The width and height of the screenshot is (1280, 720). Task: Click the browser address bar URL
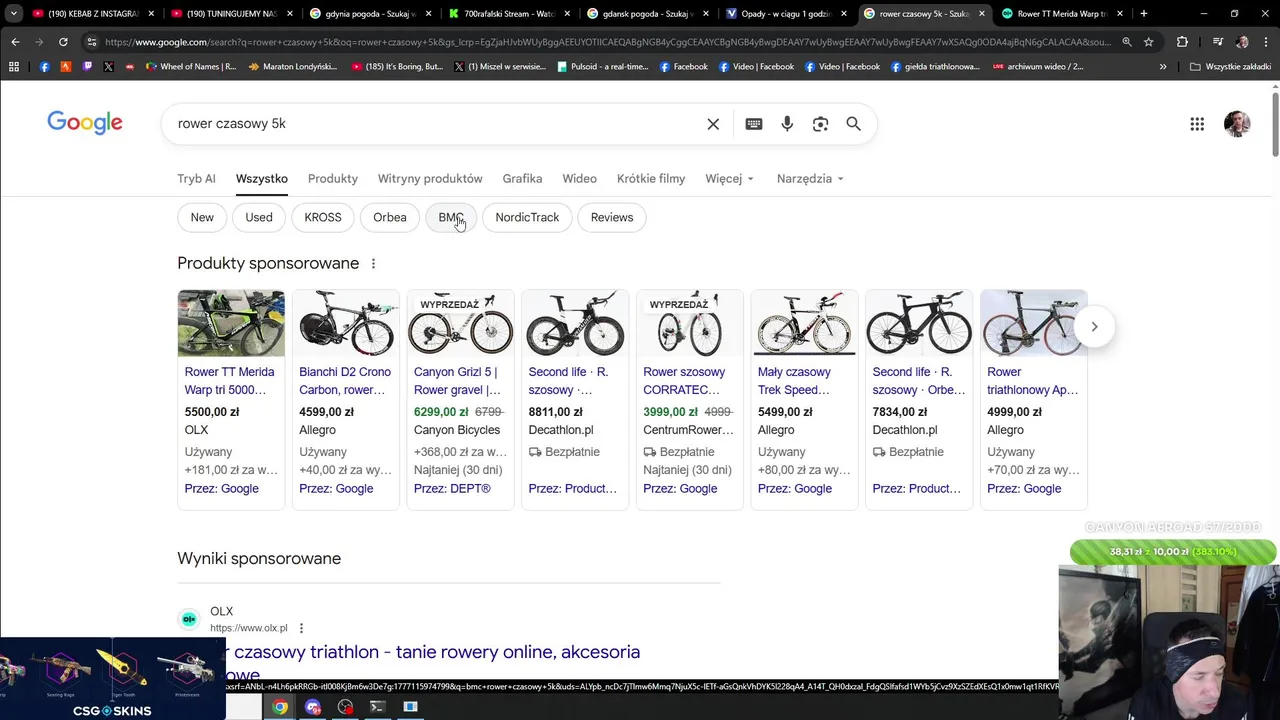click(607, 42)
